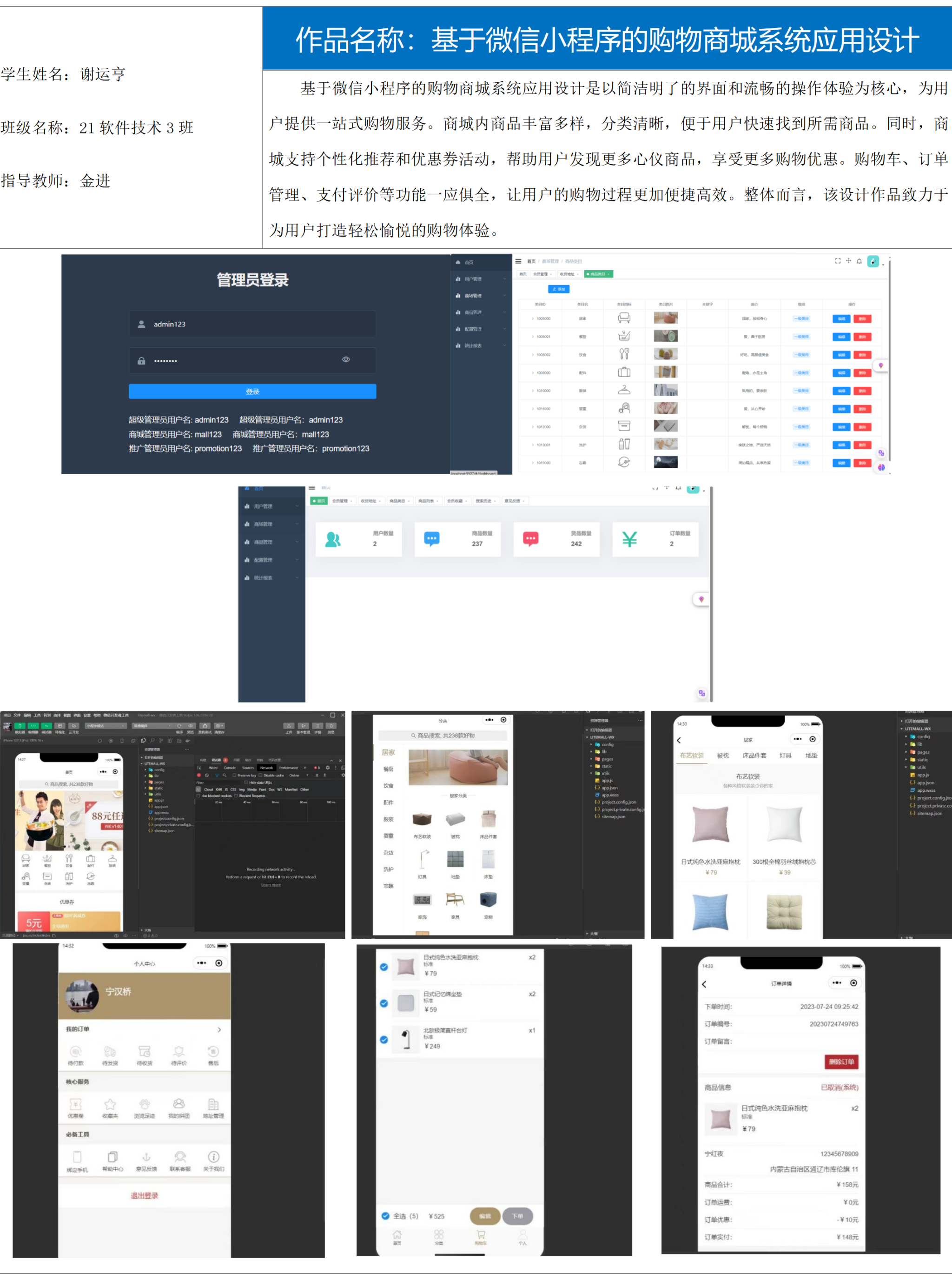
Task: Click the blue 添加 add button
Action: pos(558,289)
